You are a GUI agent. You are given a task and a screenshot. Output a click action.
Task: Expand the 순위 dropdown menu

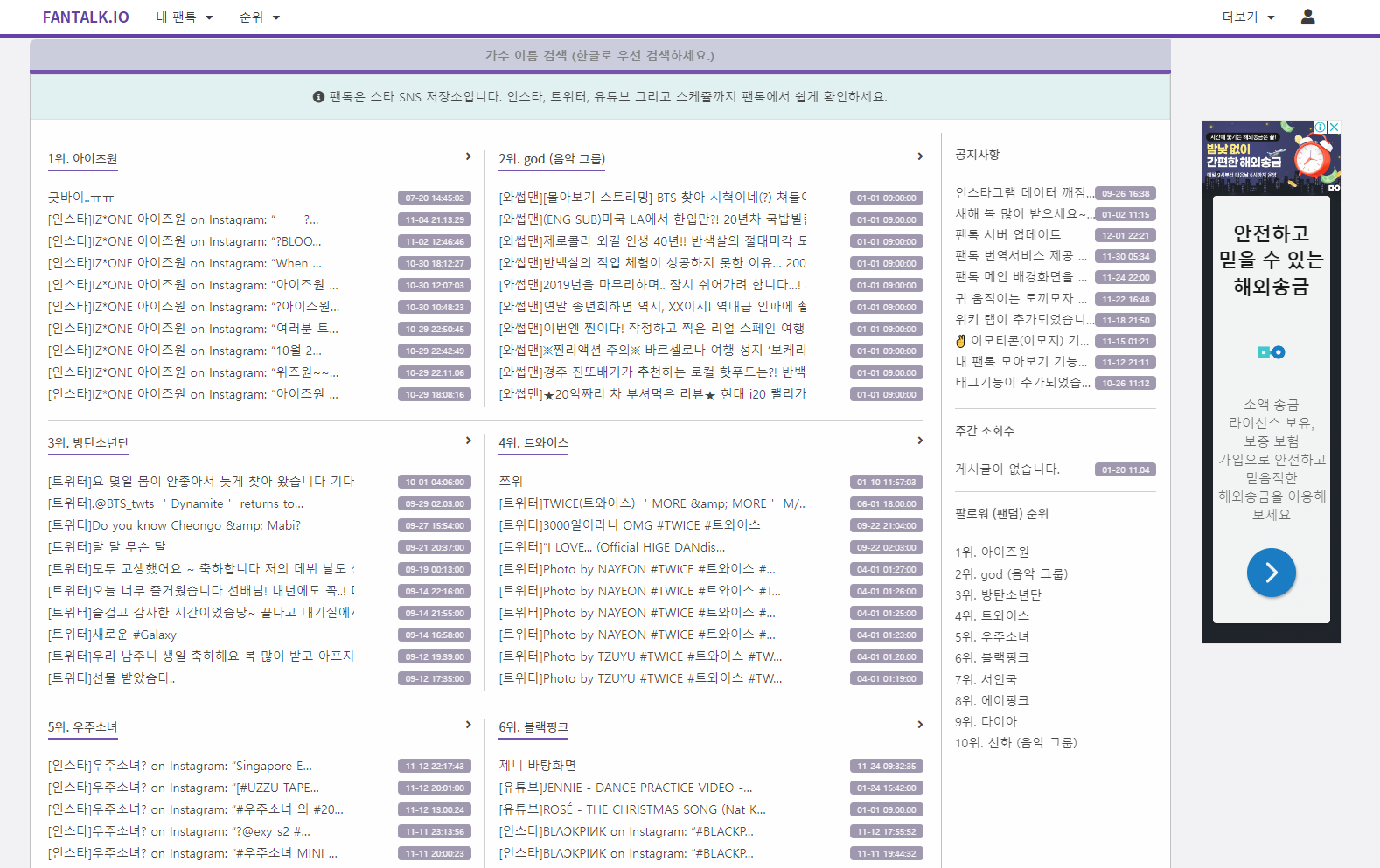pos(259,17)
